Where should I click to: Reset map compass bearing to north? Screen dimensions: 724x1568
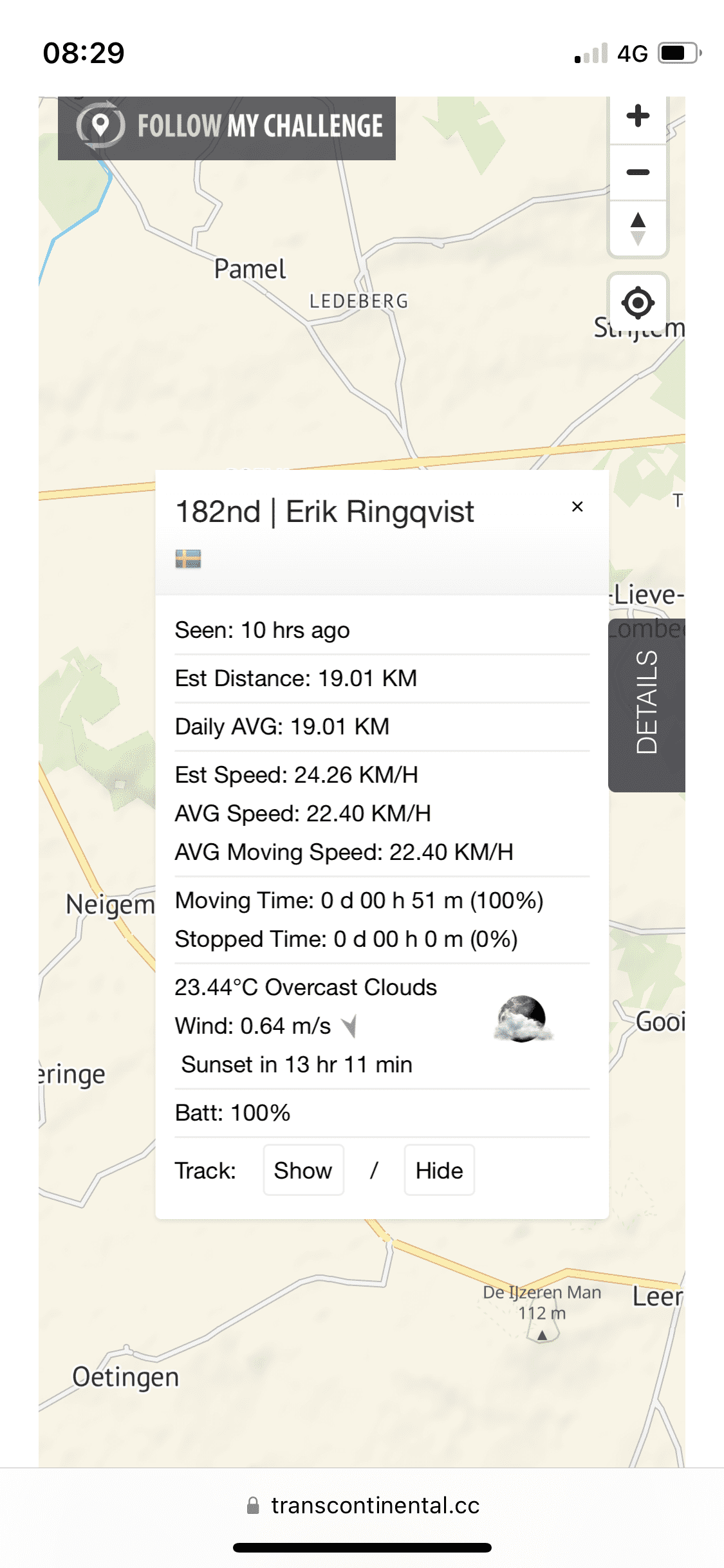[638, 229]
